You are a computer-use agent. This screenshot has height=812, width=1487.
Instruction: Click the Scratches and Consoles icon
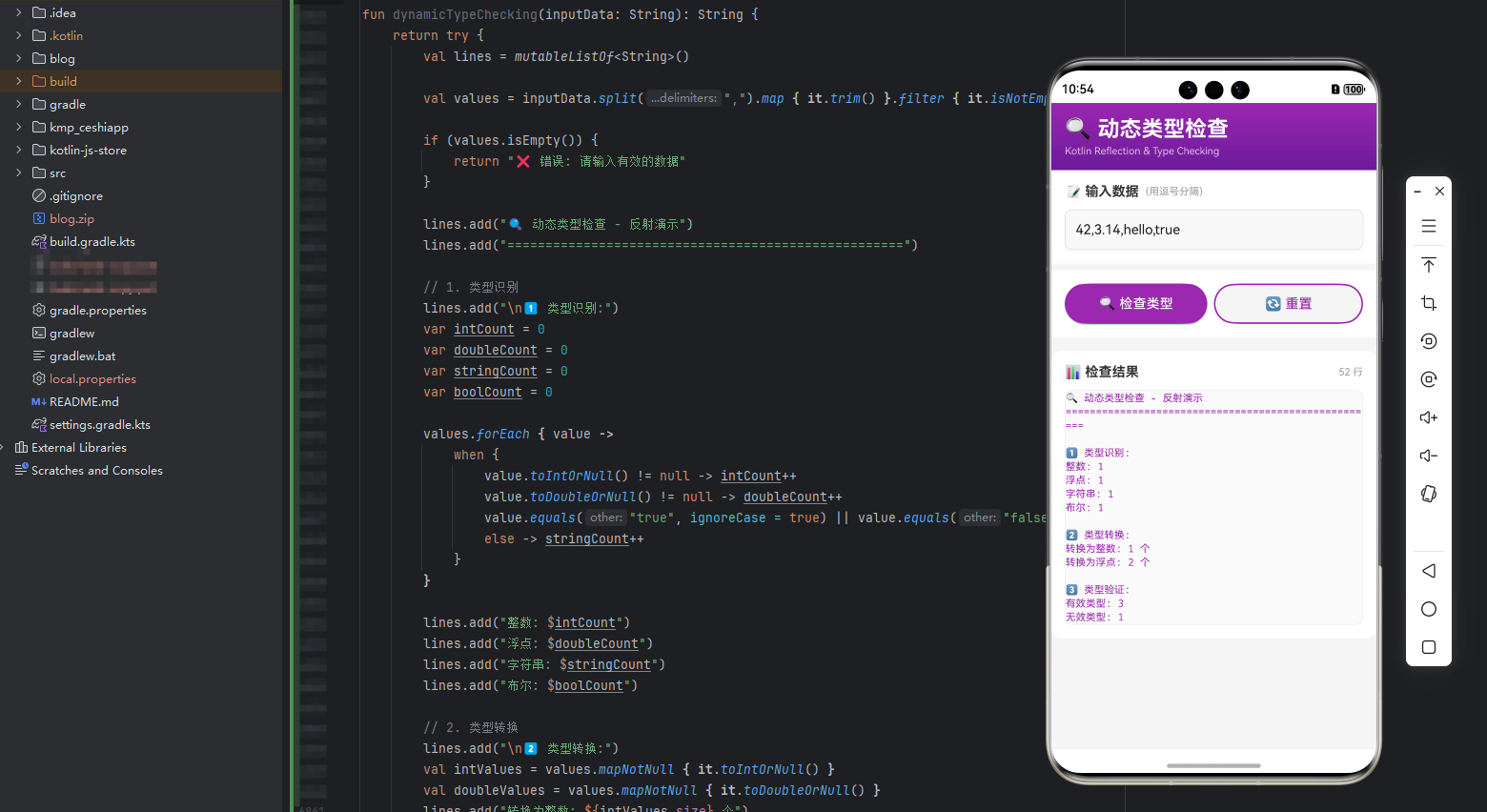click(x=21, y=470)
